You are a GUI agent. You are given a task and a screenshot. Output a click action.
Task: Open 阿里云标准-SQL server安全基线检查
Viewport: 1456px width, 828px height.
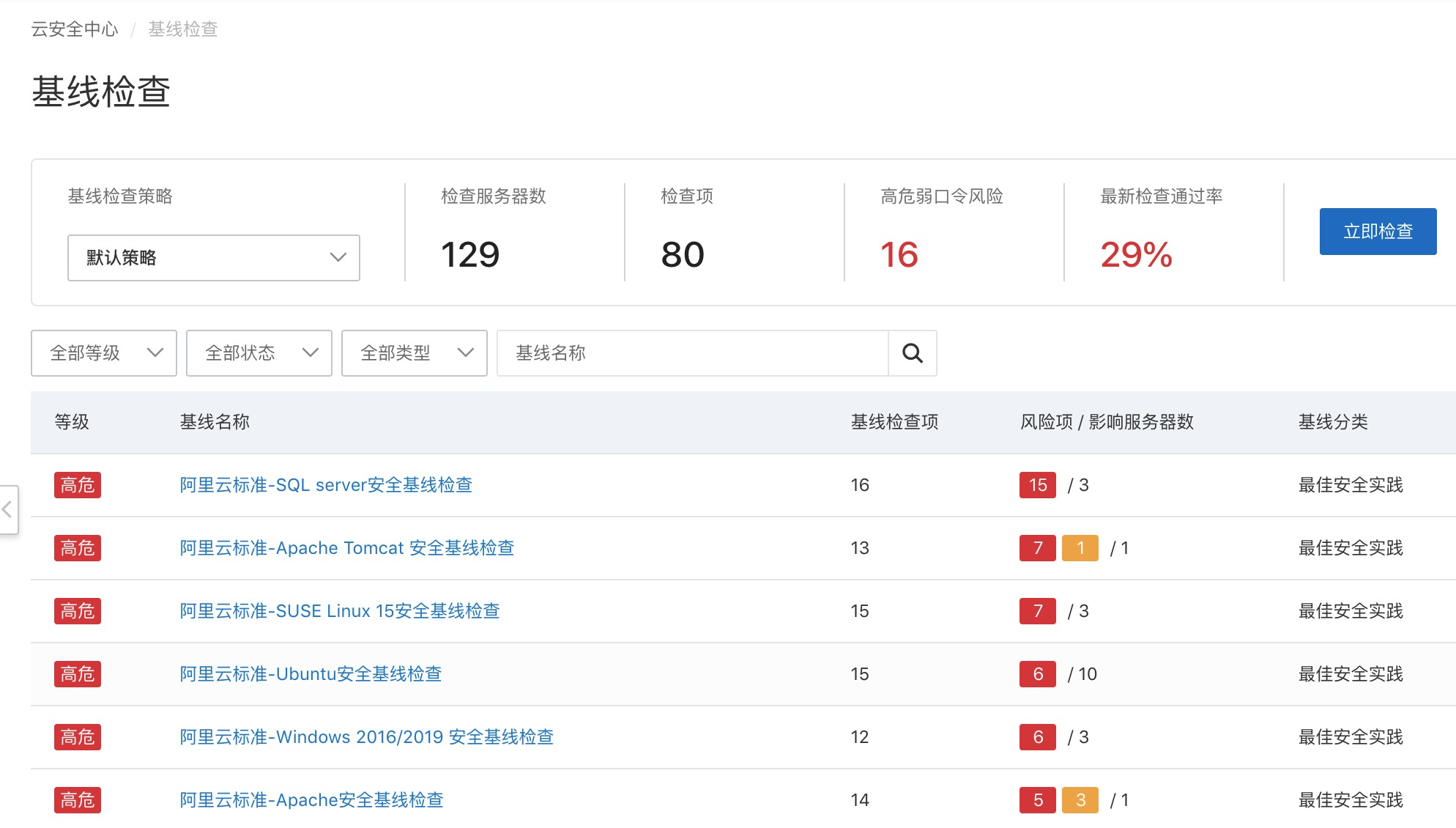[326, 485]
